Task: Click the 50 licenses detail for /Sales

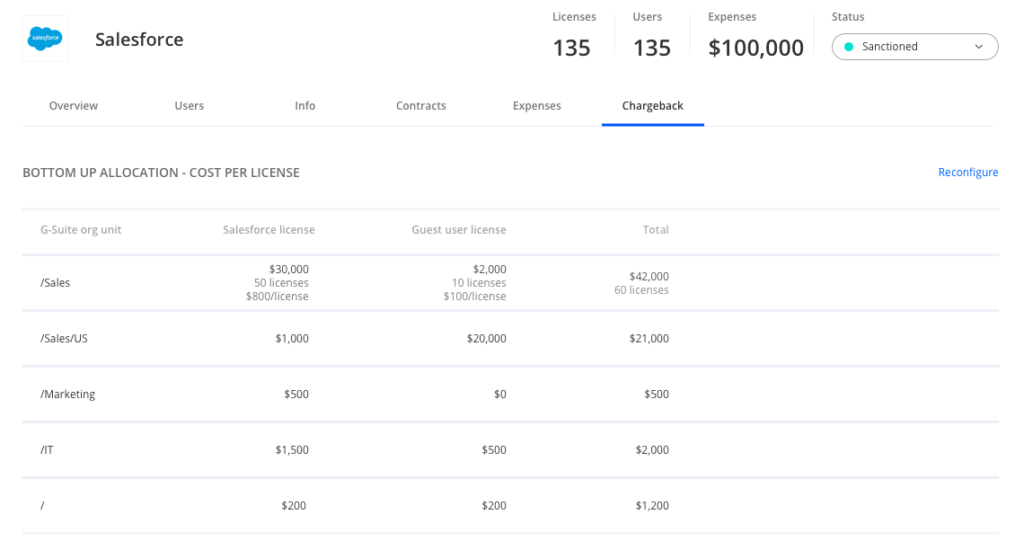Action: point(281,283)
